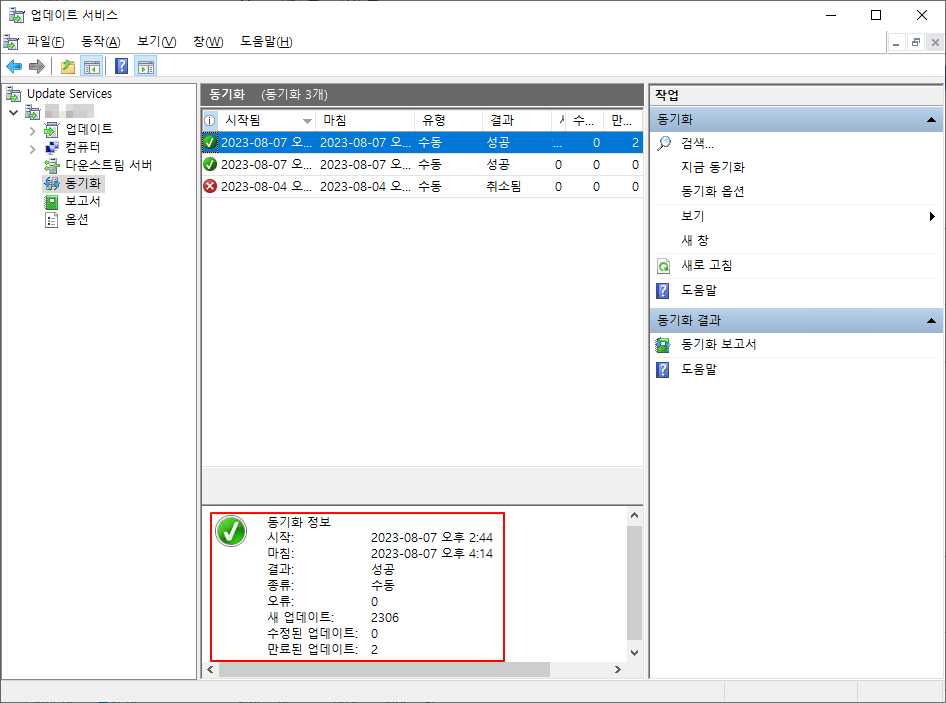Viewport: 946px width, 703px height.
Task: Open the 보기(V) menu
Action: pyautogui.click(x=156, y=42)
